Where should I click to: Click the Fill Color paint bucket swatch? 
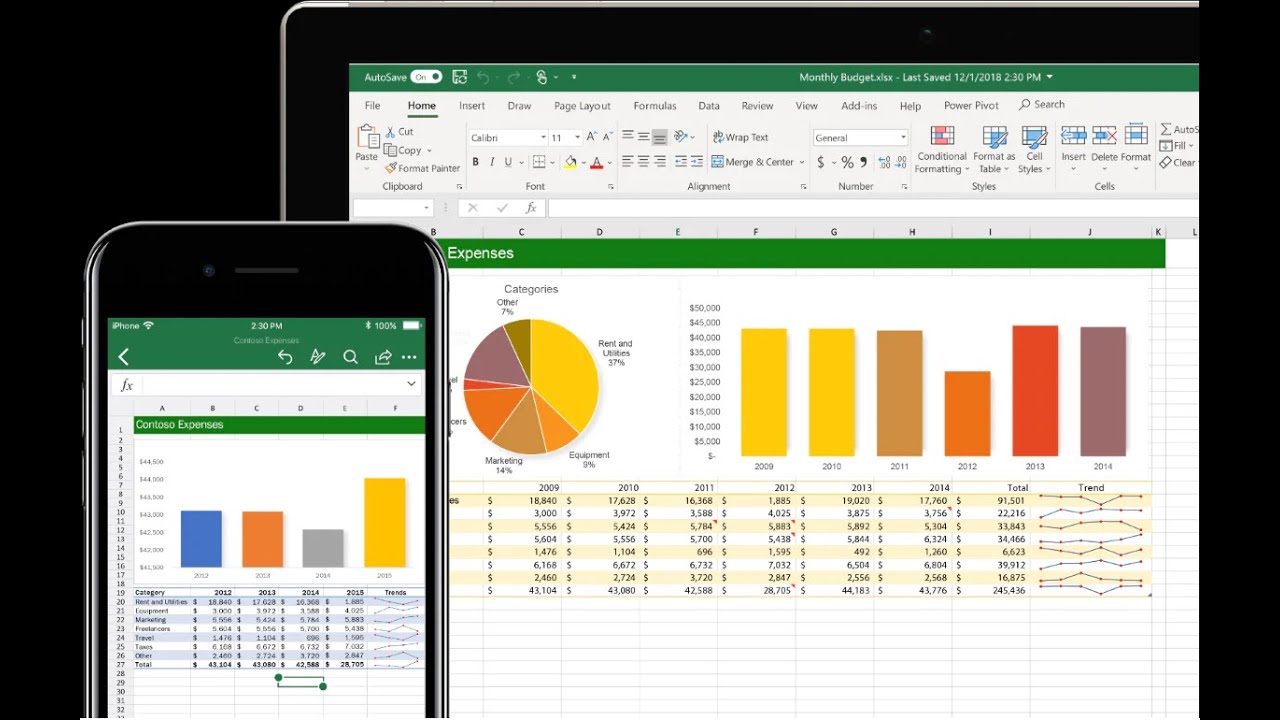point(570,162)
